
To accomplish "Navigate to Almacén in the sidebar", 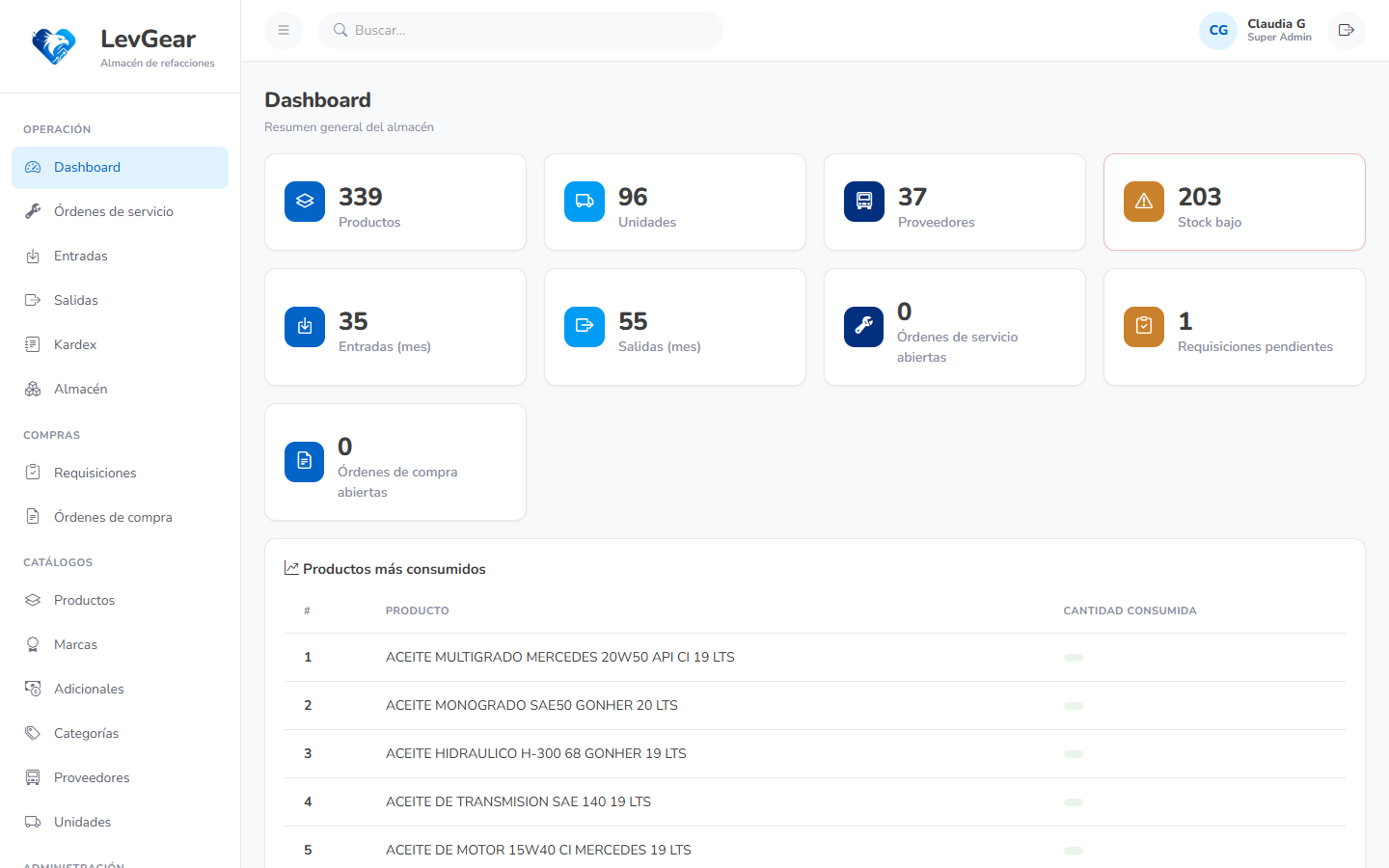I will pos(120,389).
